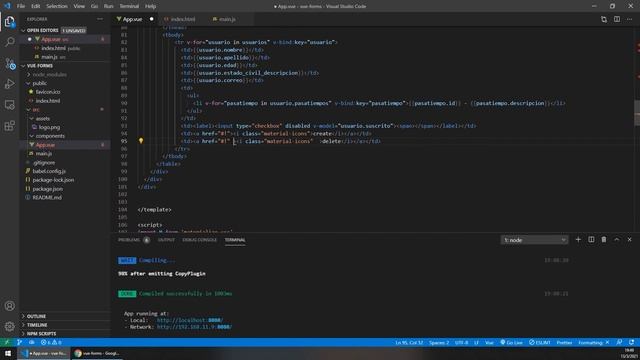
Task: Open the terminal selector dropdown '1: node'
Action: (x=534, y=240)
